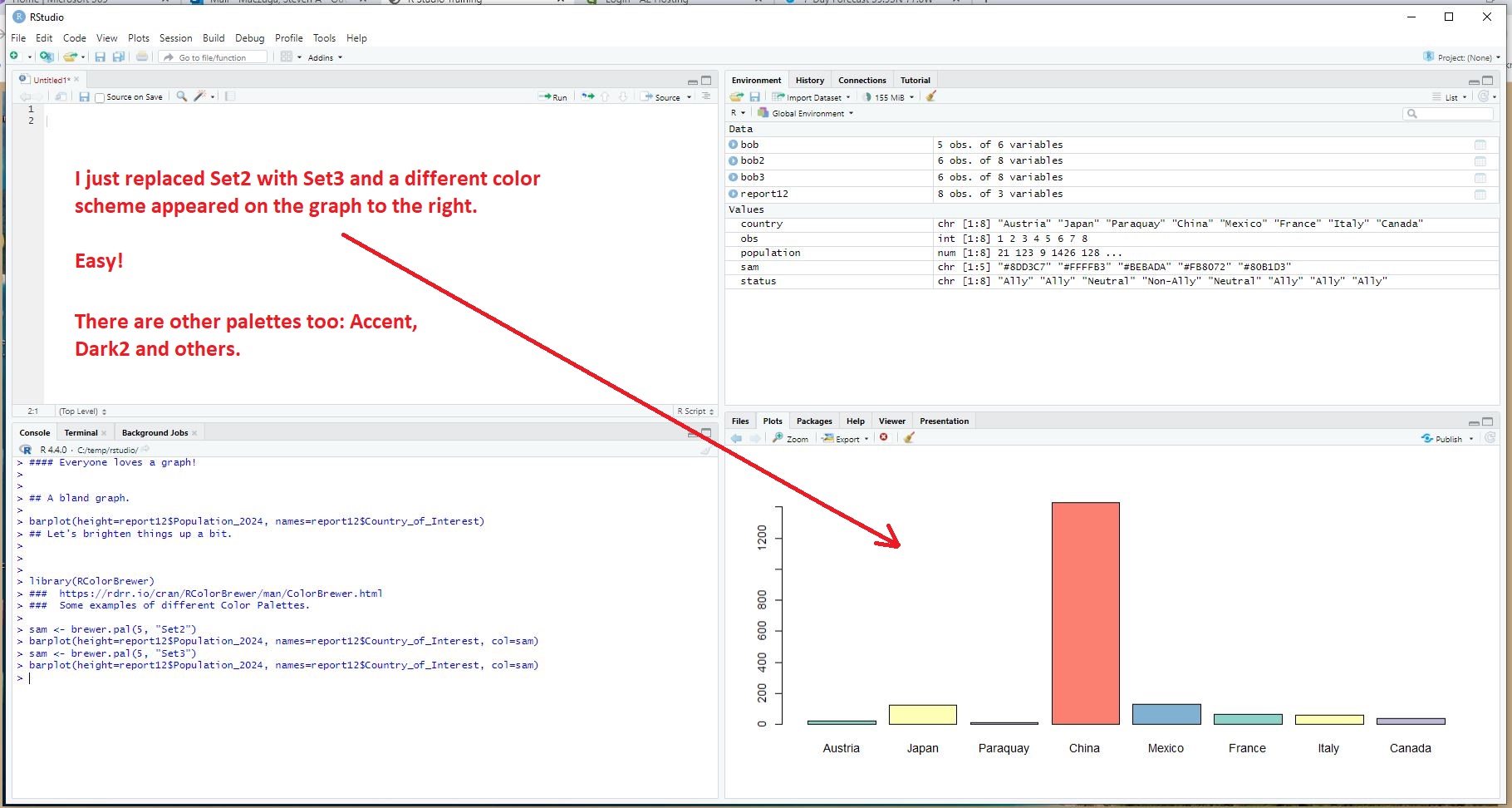Screen dimensions: 1512x808
Task: Click the find/replace magnifier in the editor toolbar
Action: click(x=181, y=96)
